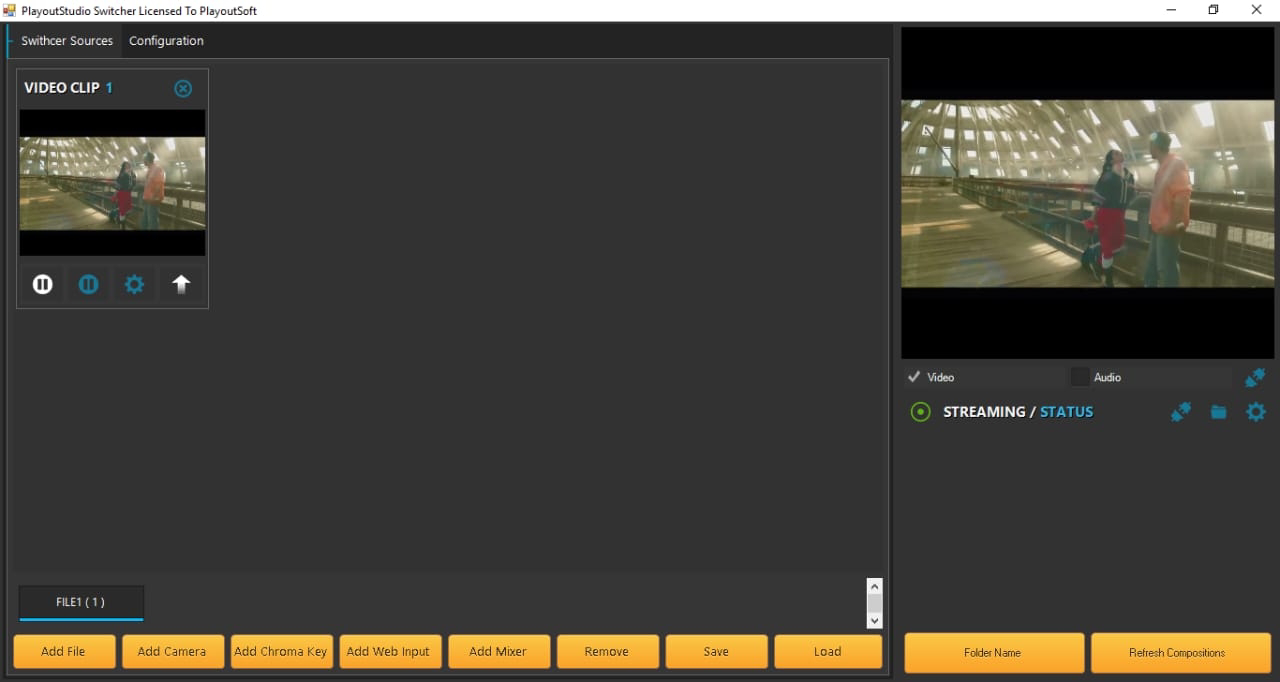Click Add Web Input button

389,651
